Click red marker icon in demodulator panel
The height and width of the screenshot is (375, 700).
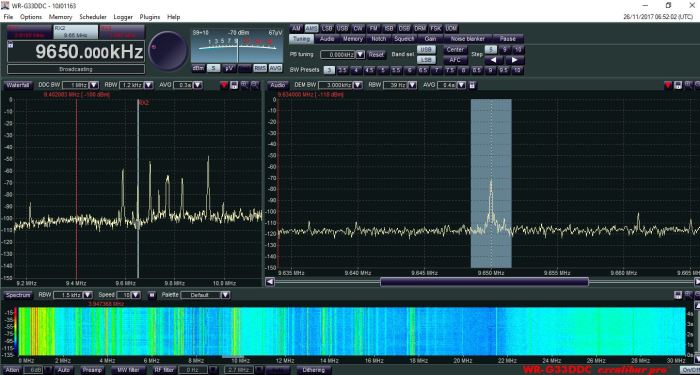click(x=668, y=85)
